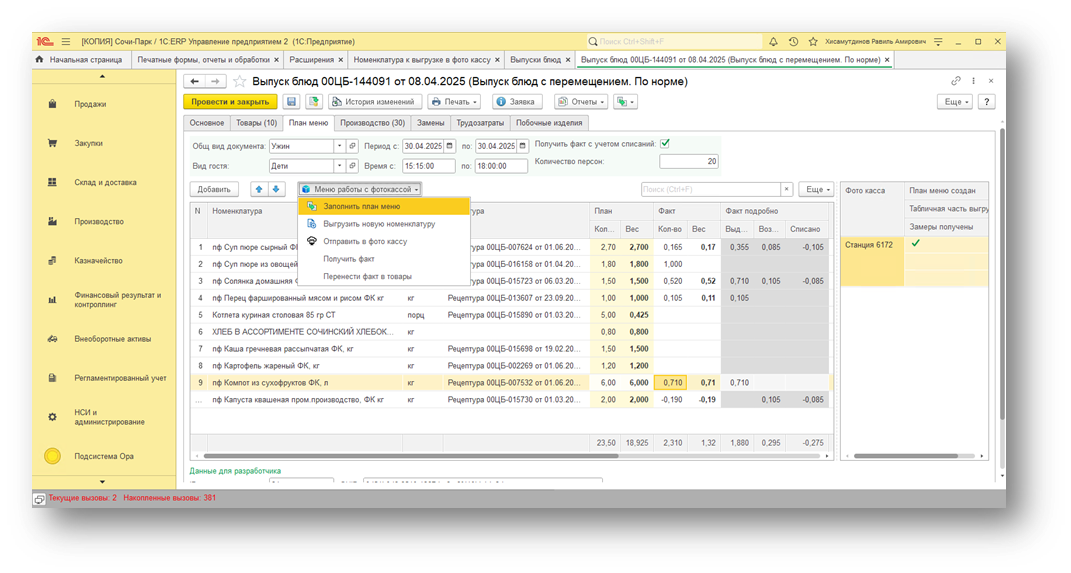Open document more-actions dots icon
1071x573 pixels.
[973, 81]
